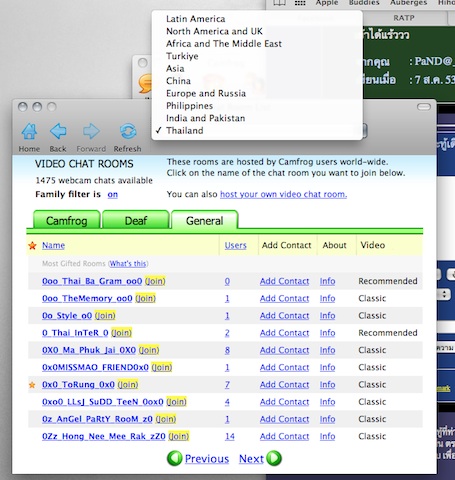View Info for 0_Thai_InTeR_0
This screenshot has width=455, height=480.
click(327, 333)
